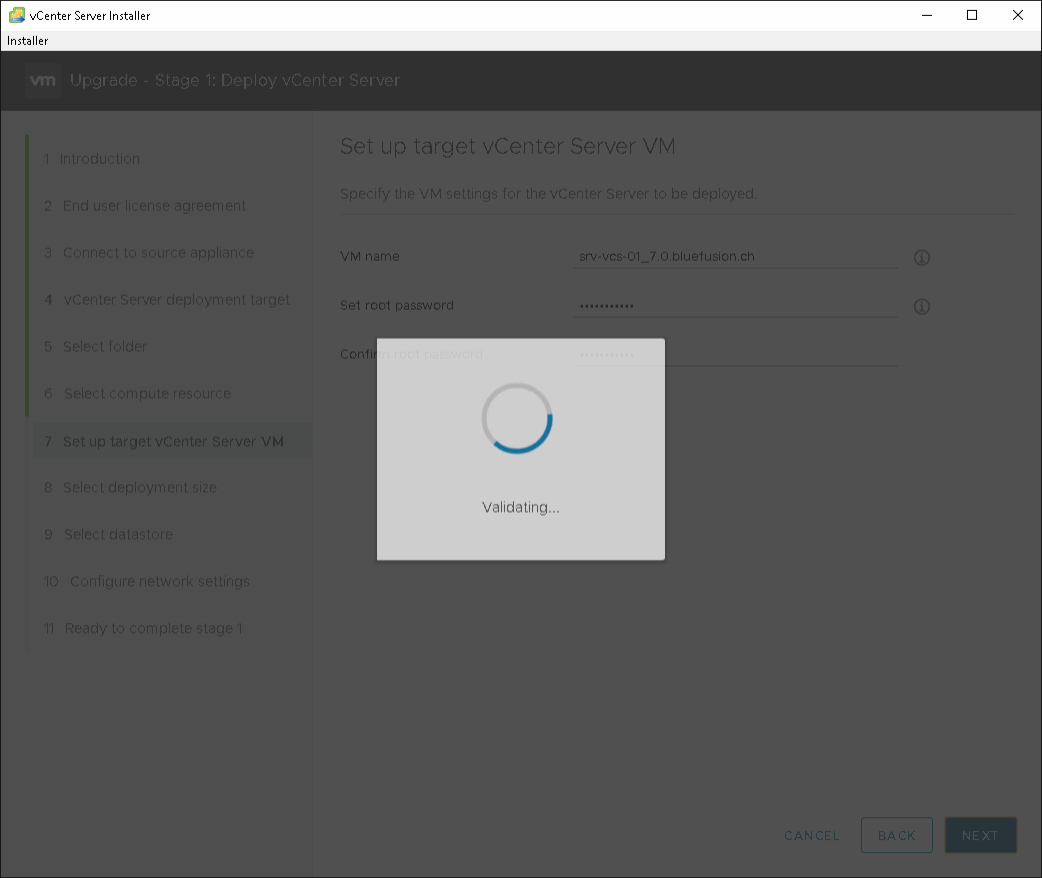Focus the Set root password field

point(735,306)
